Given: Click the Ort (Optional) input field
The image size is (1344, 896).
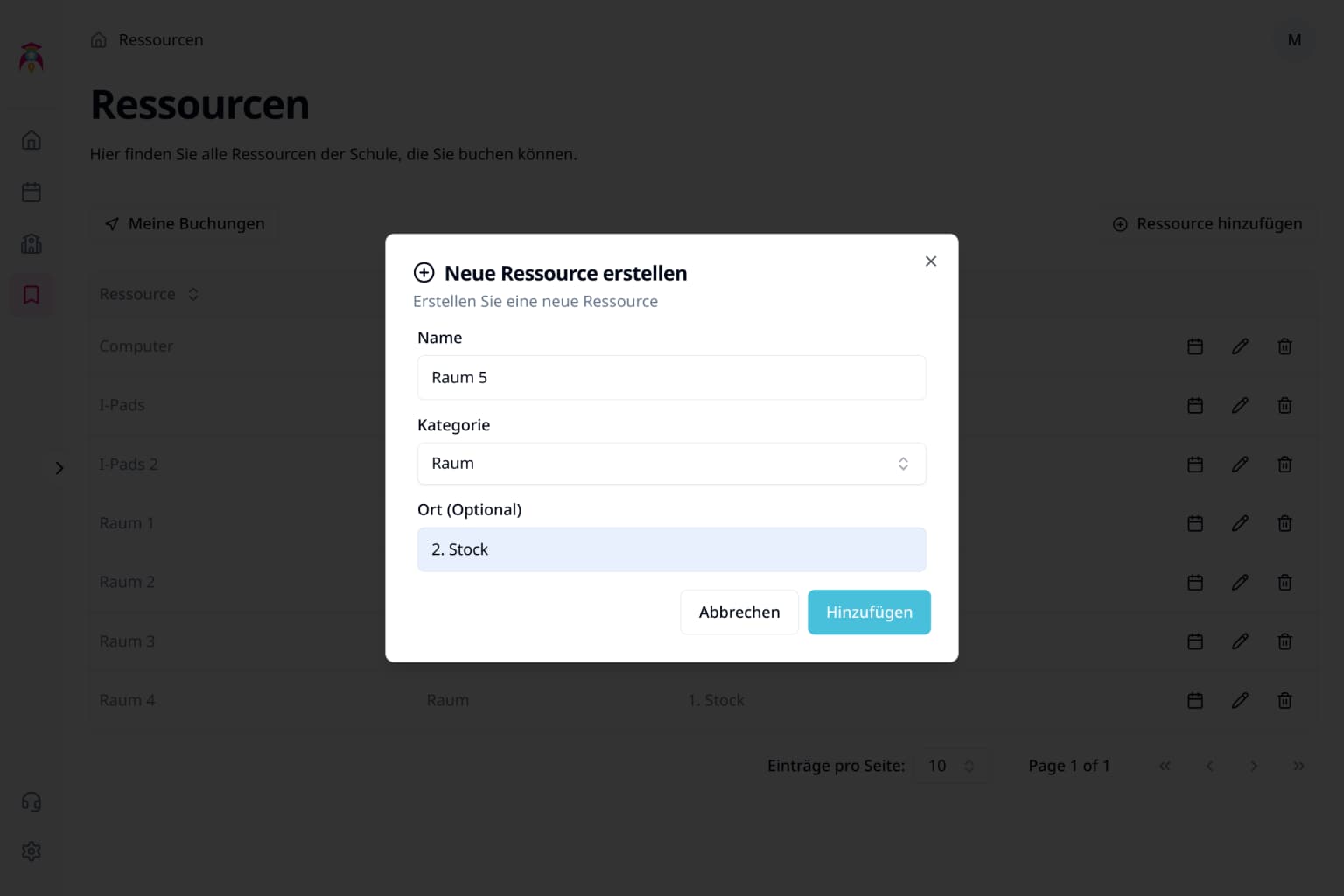Looking at the screenshot, I should click(x=671, y=549).
